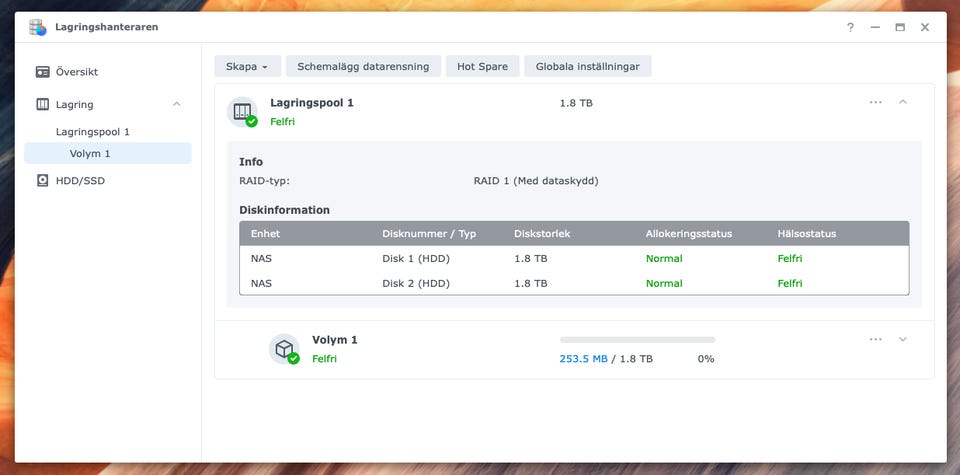Select Volym 1 in the sidebar tree

click(90, 153)
